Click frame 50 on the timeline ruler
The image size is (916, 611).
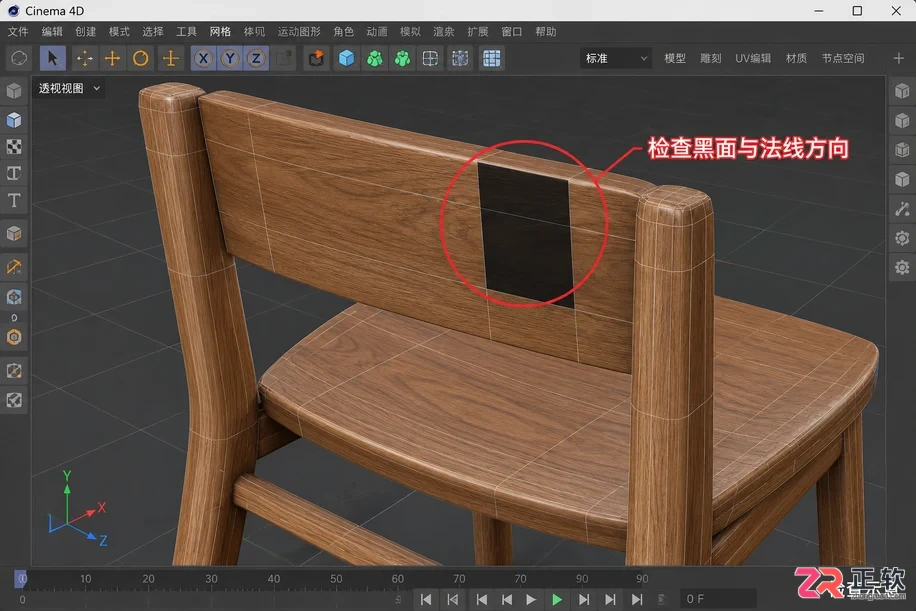[336, 579]
